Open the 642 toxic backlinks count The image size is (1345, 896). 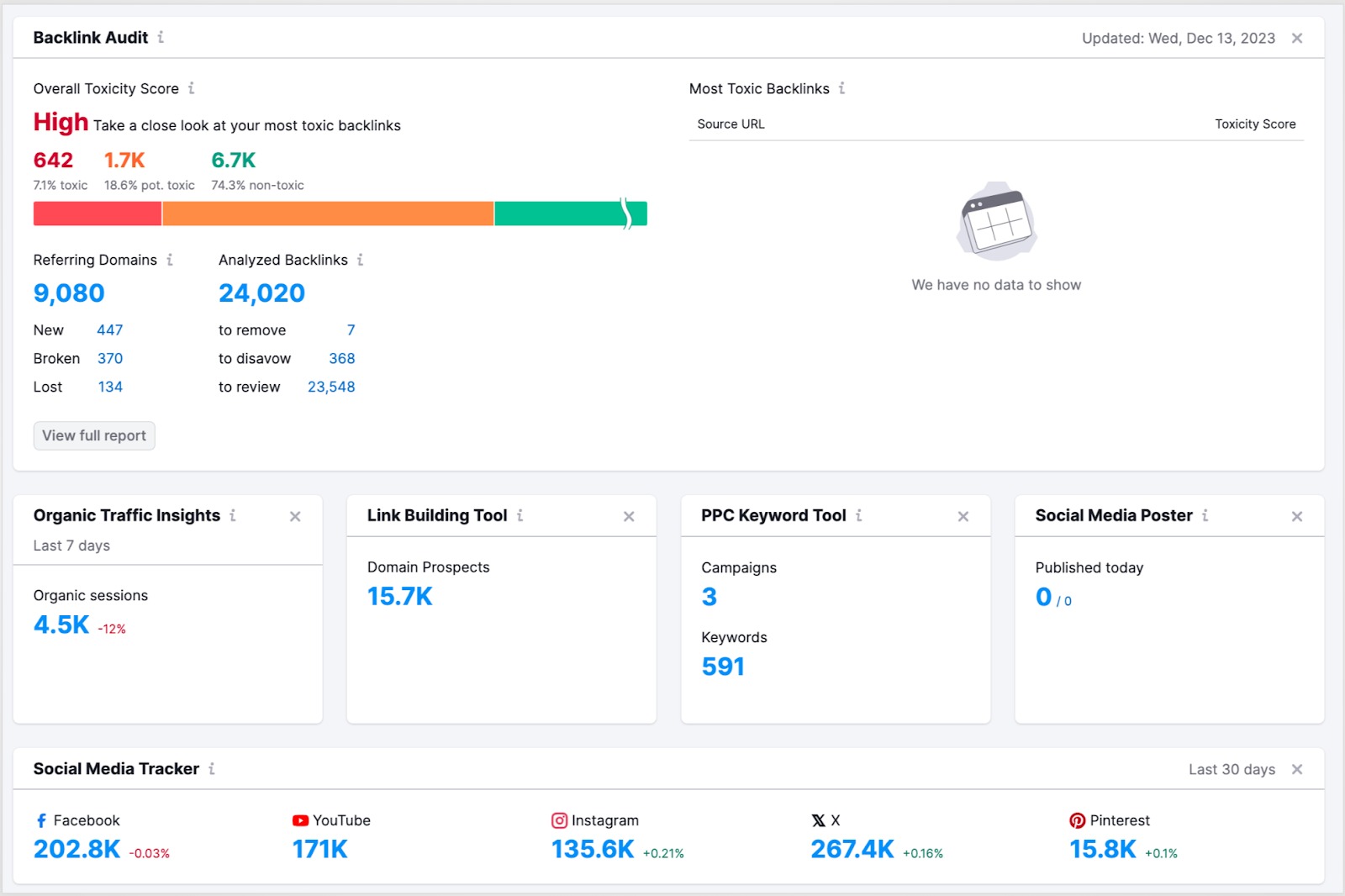coord(53,160)
